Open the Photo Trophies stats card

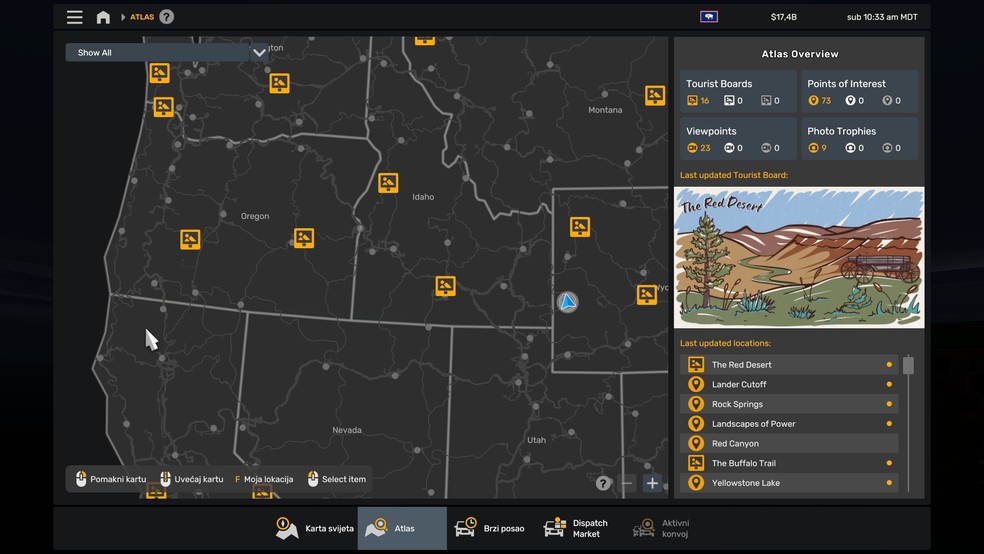[x=859, y=139]
